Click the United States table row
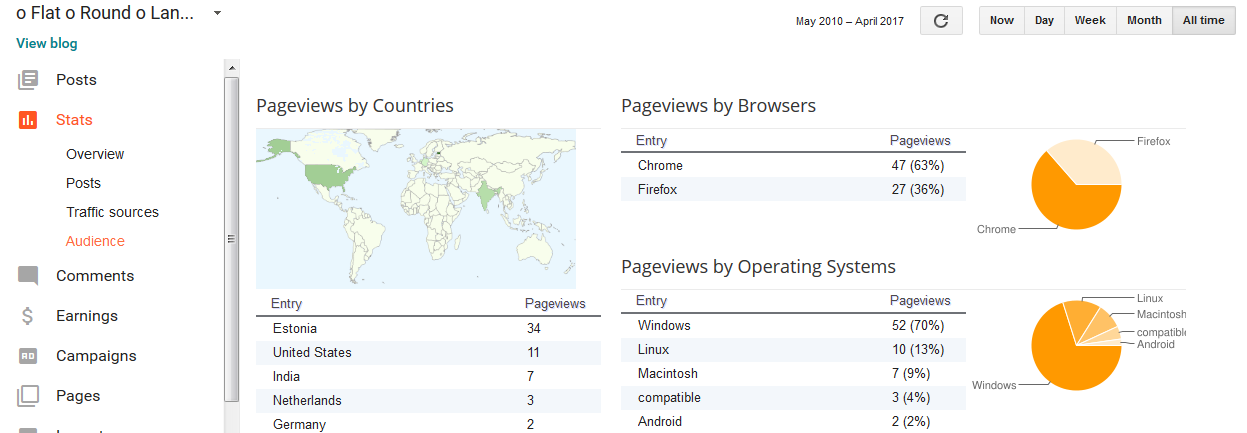1247x433 pixels. 428,352
